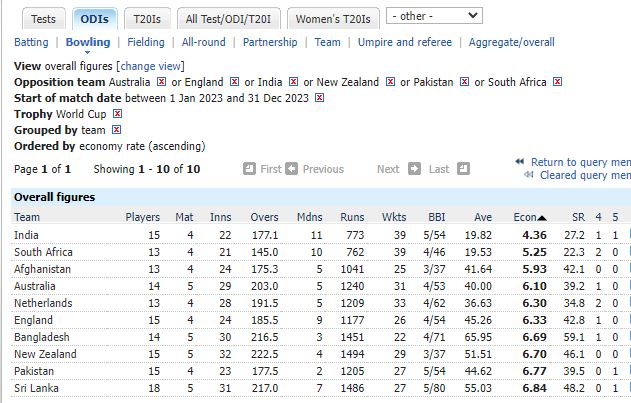Sort table by Mdns column

[x=309, y=217]
